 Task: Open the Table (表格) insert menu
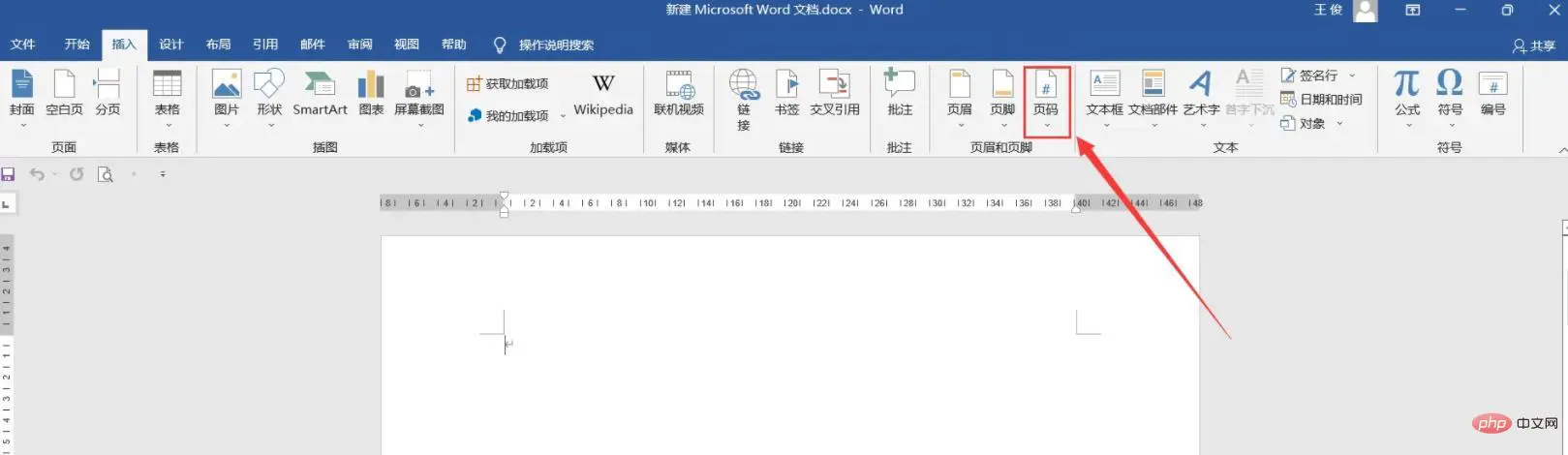pos(168,98)
